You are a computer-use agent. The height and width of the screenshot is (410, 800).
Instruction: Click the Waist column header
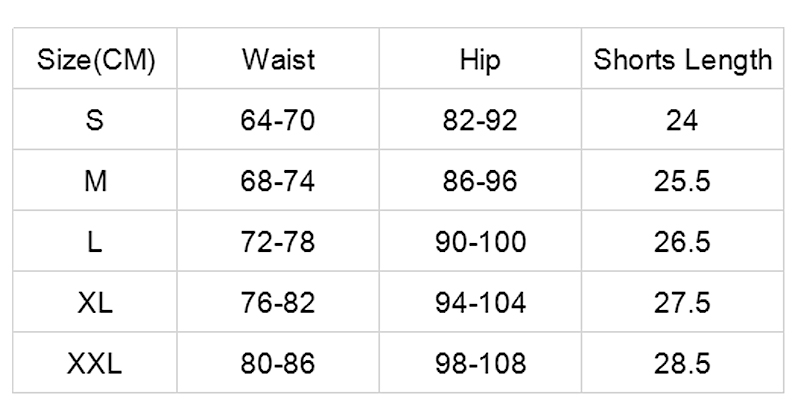click(x=278, y=60)
